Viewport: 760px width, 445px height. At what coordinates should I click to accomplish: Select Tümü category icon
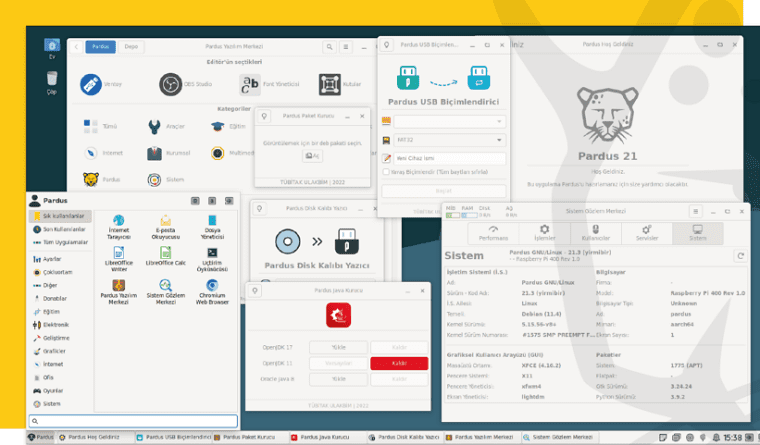click(91, 127)
